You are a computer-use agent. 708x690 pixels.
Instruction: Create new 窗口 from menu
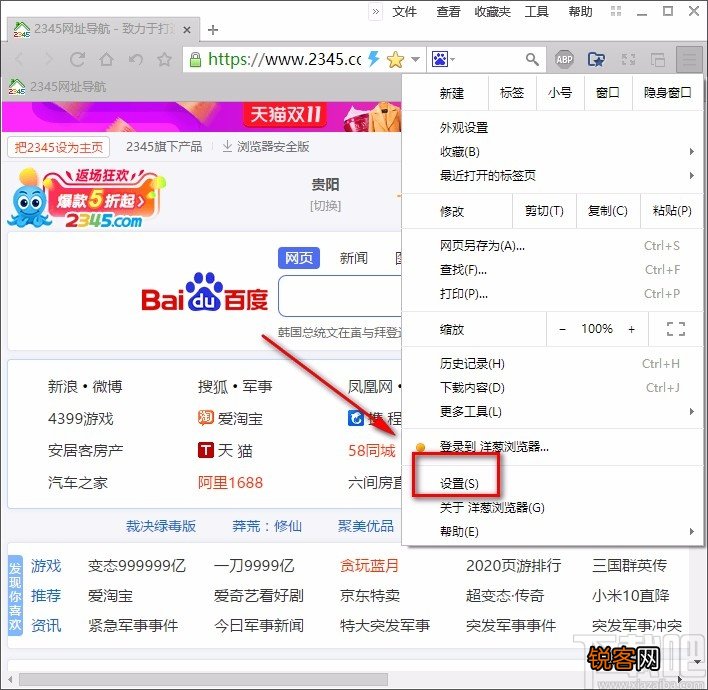tap(608, 93)
